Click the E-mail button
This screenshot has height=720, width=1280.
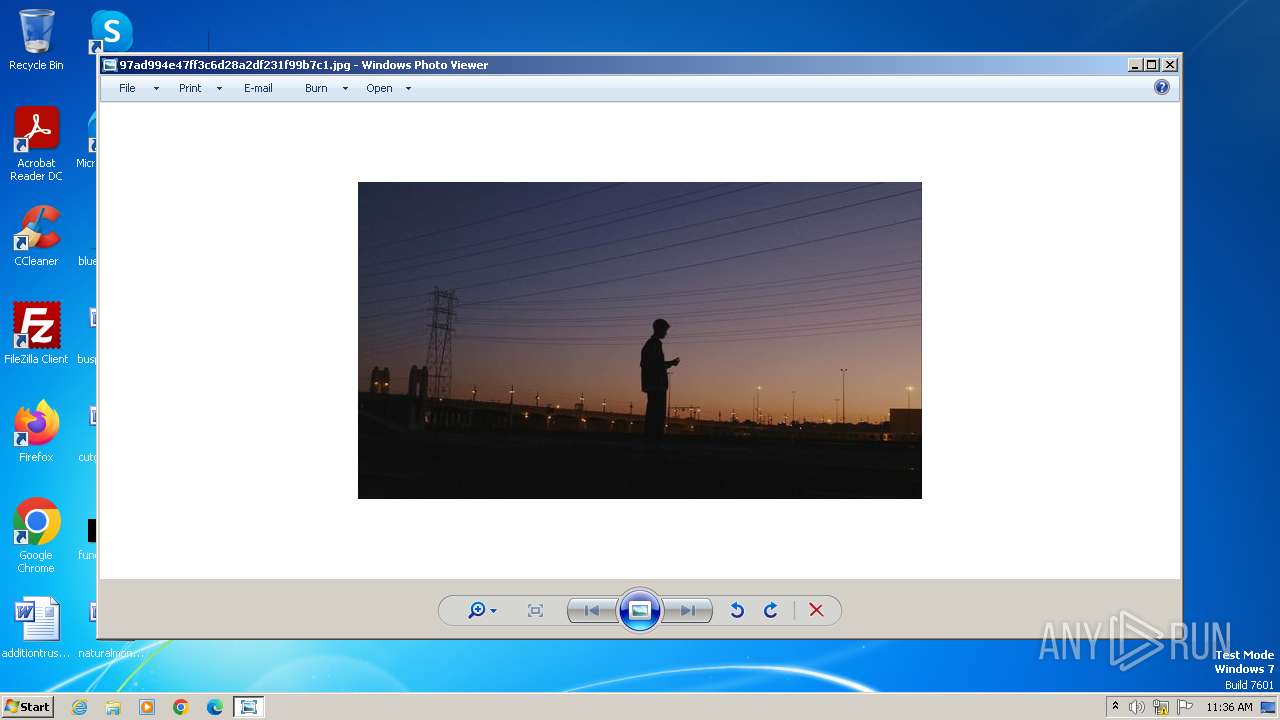(258, 88)
